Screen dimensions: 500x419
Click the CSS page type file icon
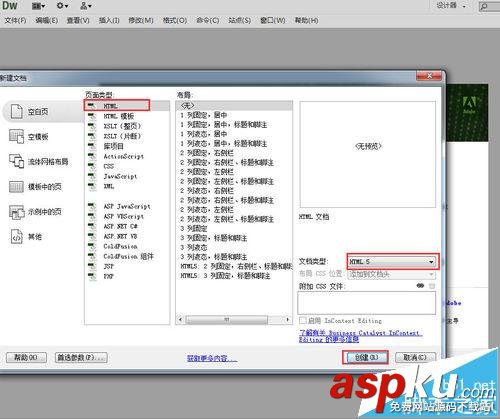[91, 166]
